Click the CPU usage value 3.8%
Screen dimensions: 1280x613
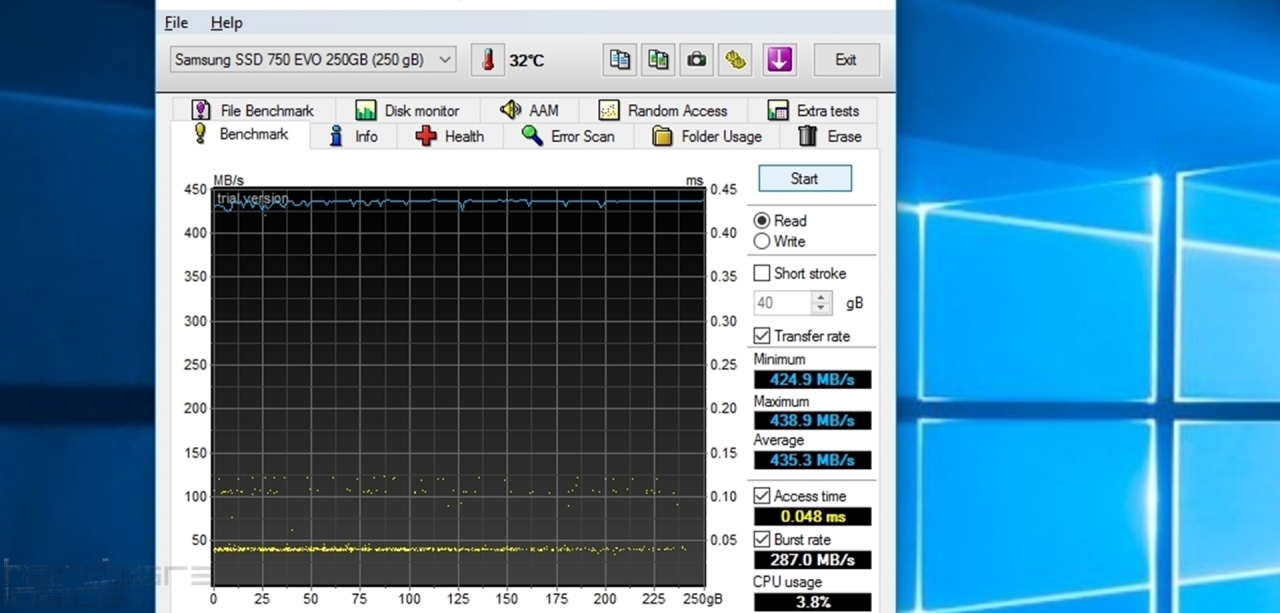coord(812,602)
